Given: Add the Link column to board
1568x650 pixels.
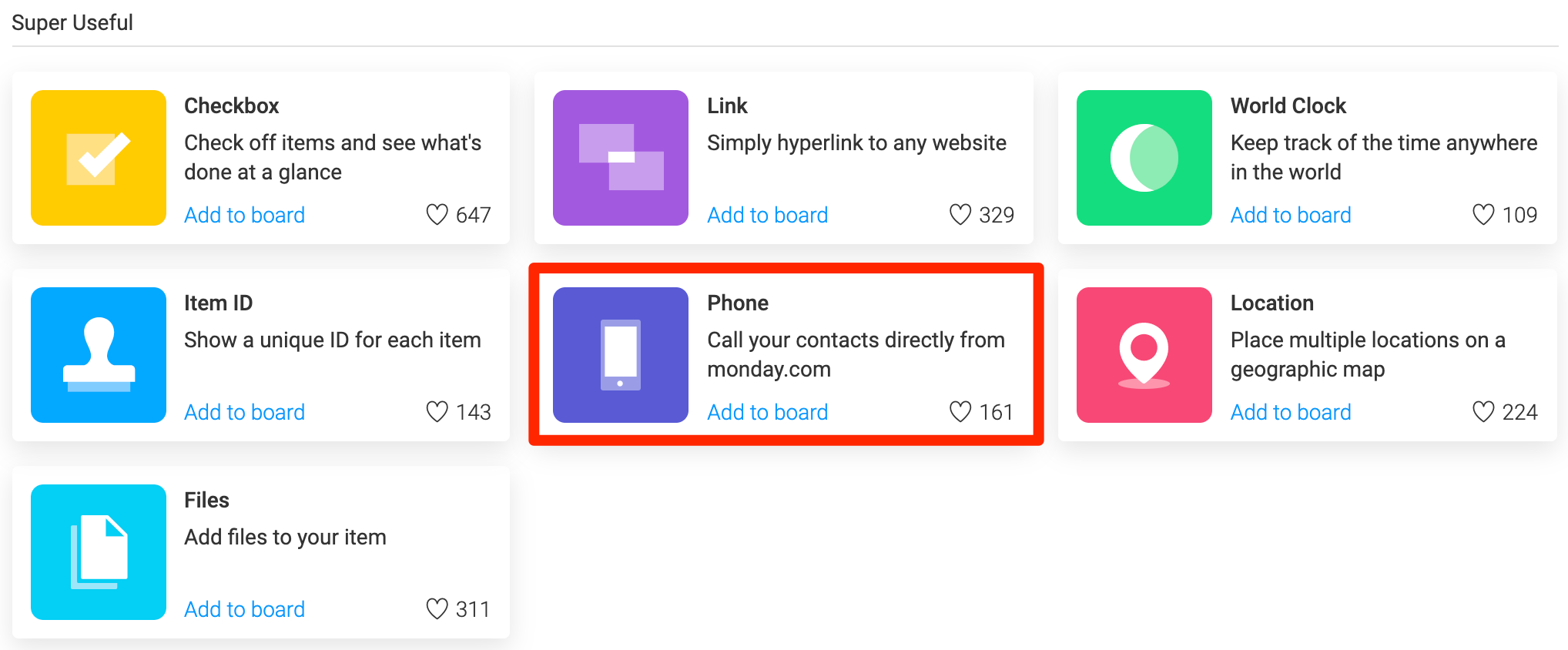Looking at the screenshot, I should pos(767,215).
